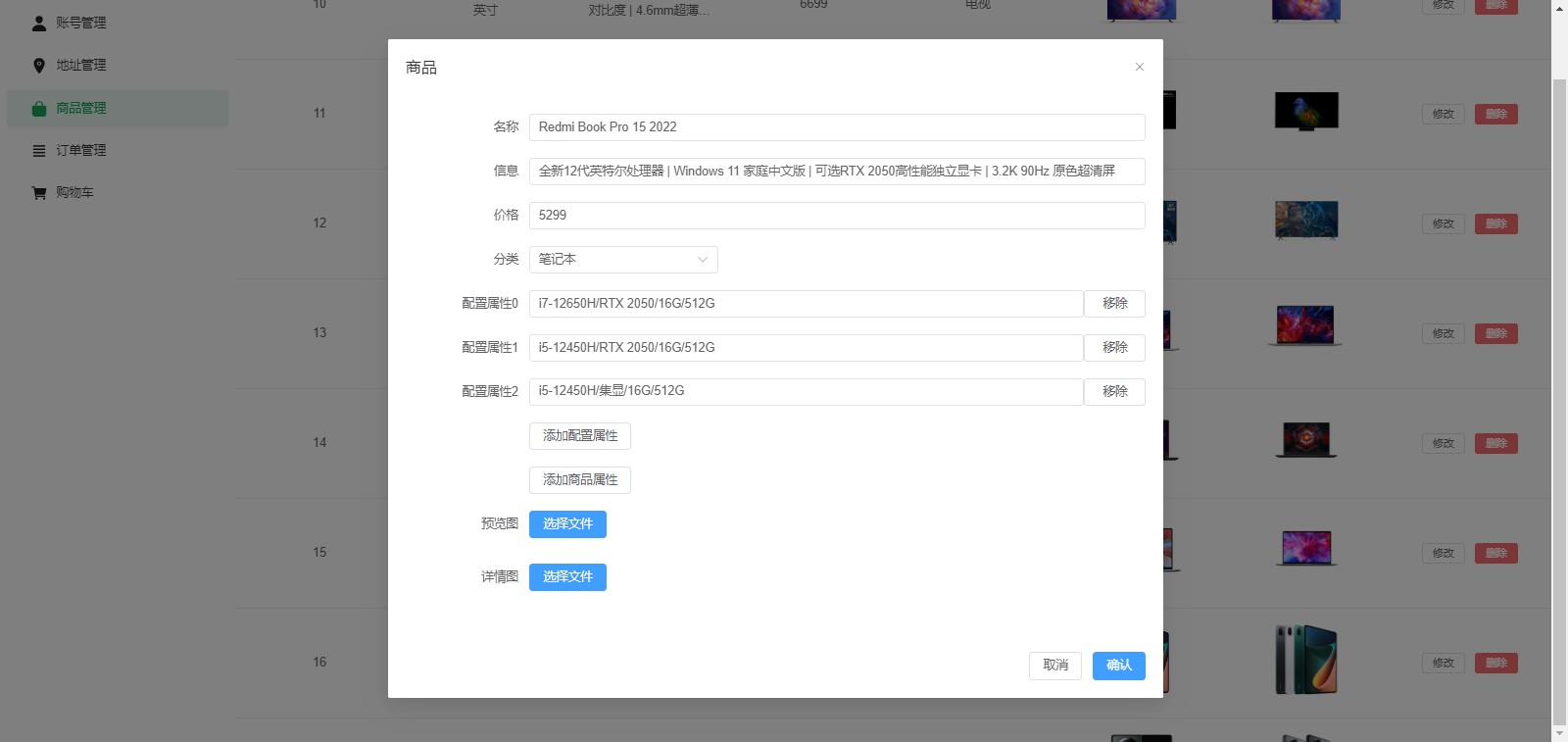Click the 信息 description input field
The image size is (1568, 742).
837,172
